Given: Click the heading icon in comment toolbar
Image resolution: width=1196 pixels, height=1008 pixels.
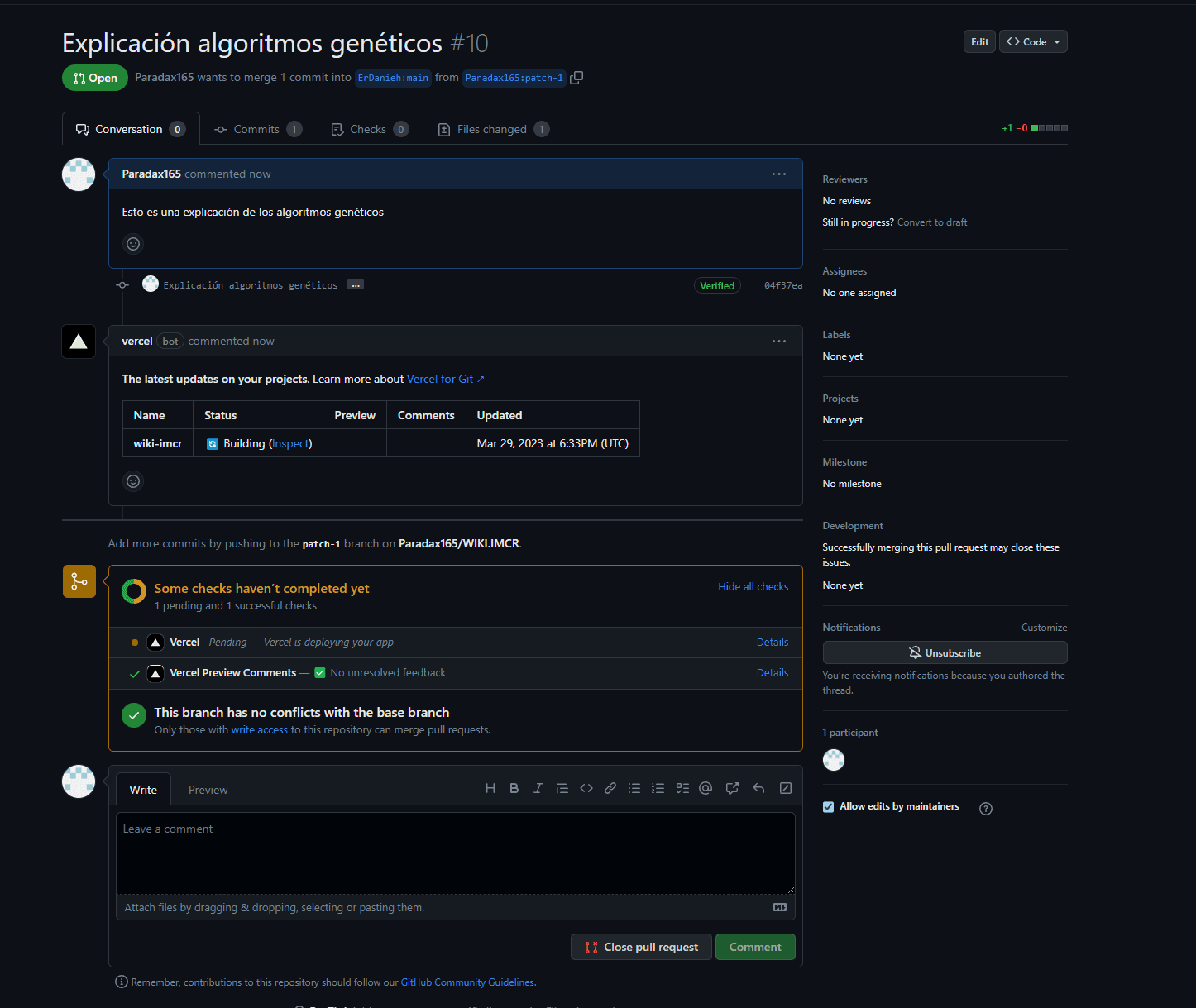Looking at the screenshot, I should click(490, 789).
